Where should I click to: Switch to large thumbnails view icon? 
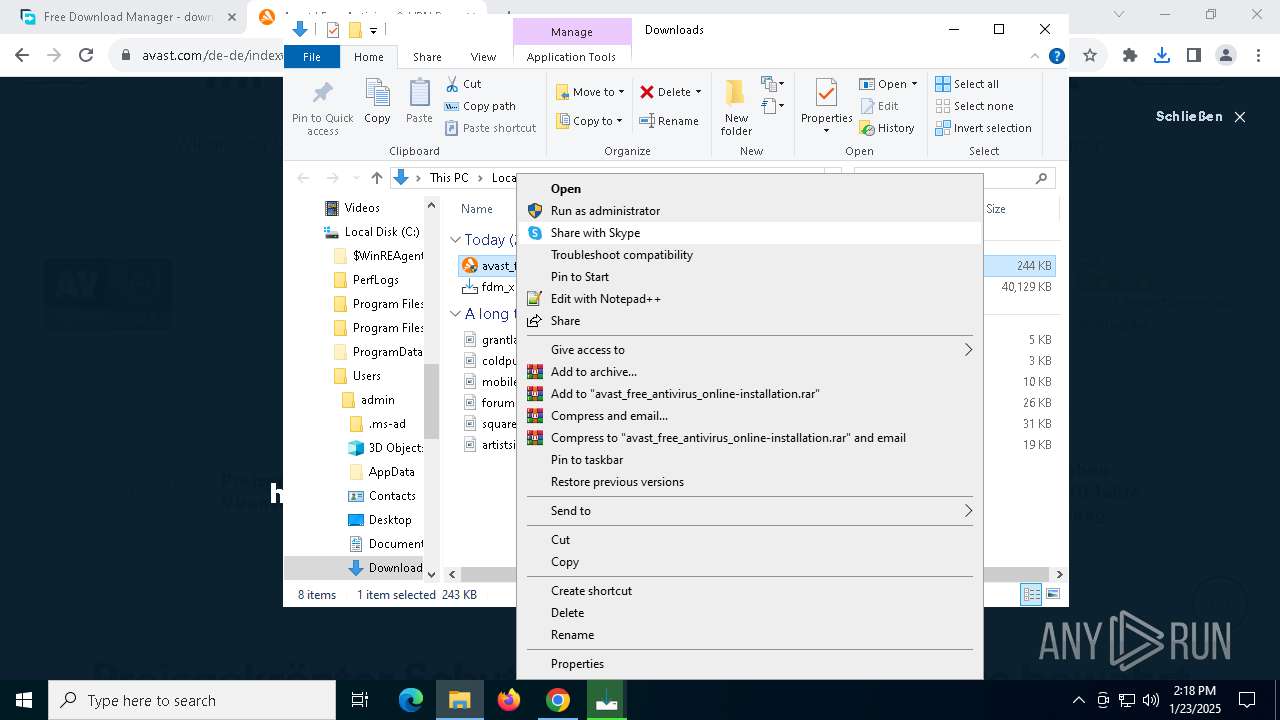(1052, 595)
